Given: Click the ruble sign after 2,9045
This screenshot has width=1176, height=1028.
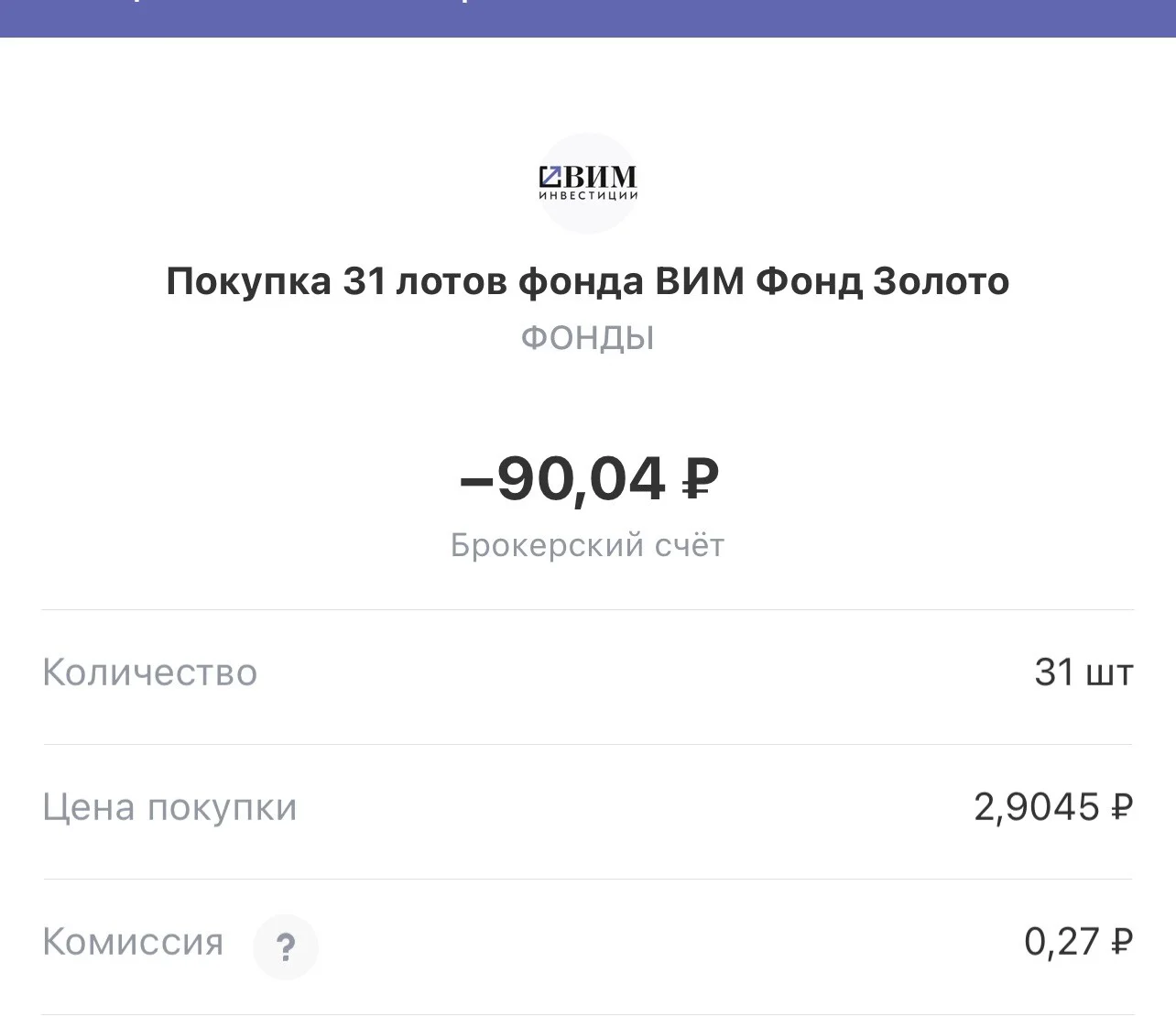Looking at the screenshot, I should click(1122, 807).
